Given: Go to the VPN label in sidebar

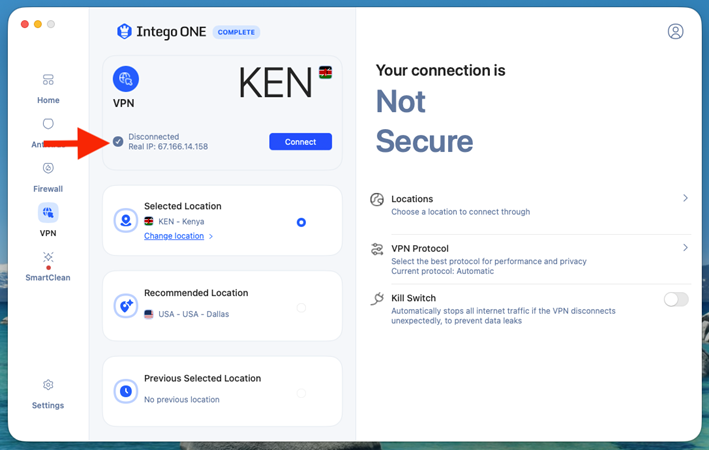Looking at the screenshot, I should (48, 233).
